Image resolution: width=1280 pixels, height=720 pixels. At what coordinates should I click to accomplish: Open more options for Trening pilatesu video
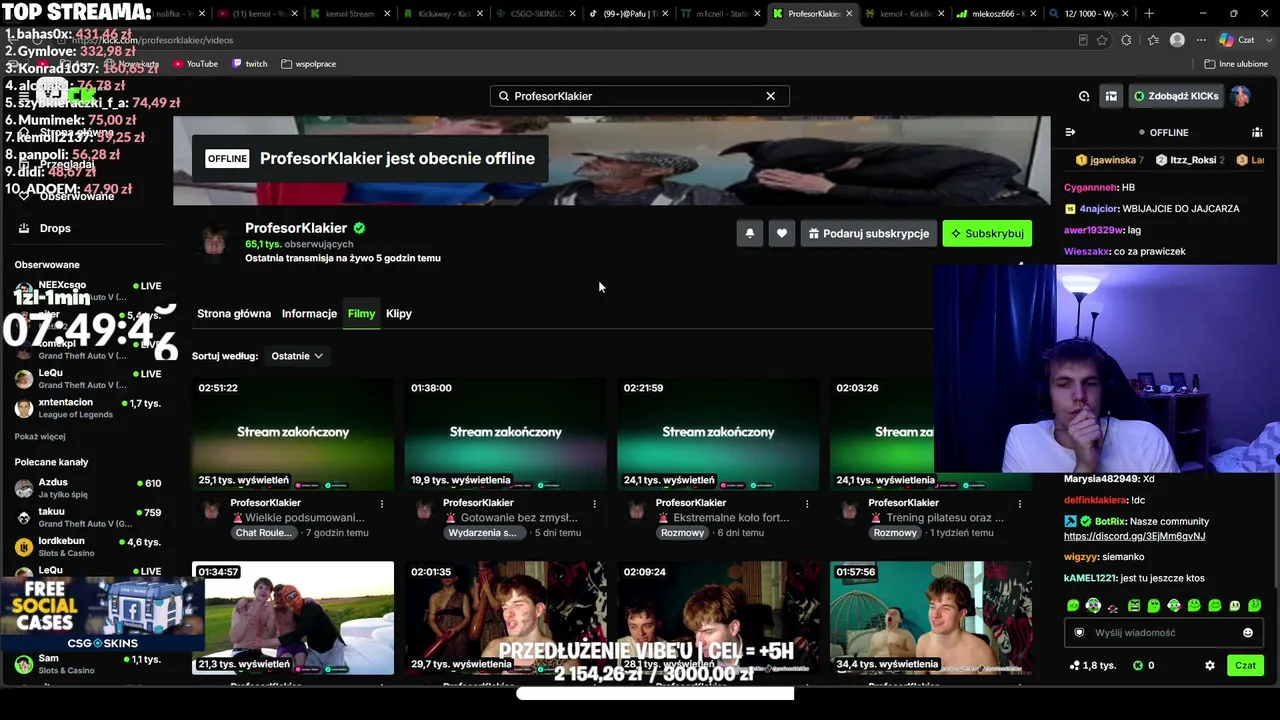pos(1019,504)
